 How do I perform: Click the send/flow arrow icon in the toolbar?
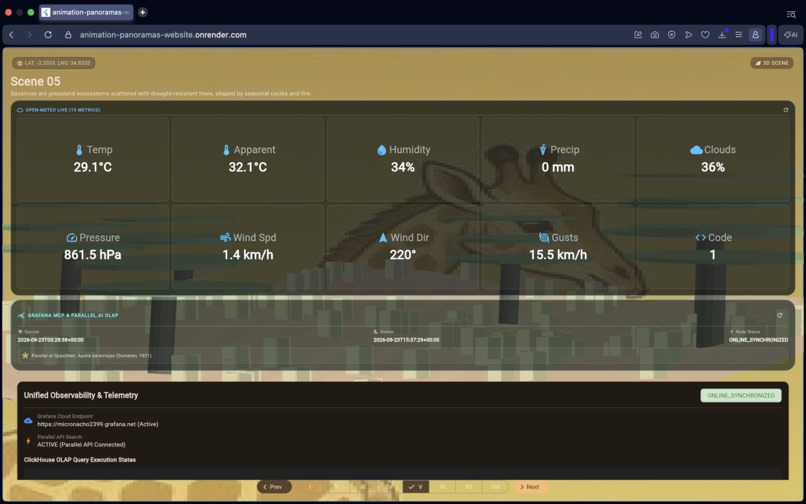(x=688, y=35)
